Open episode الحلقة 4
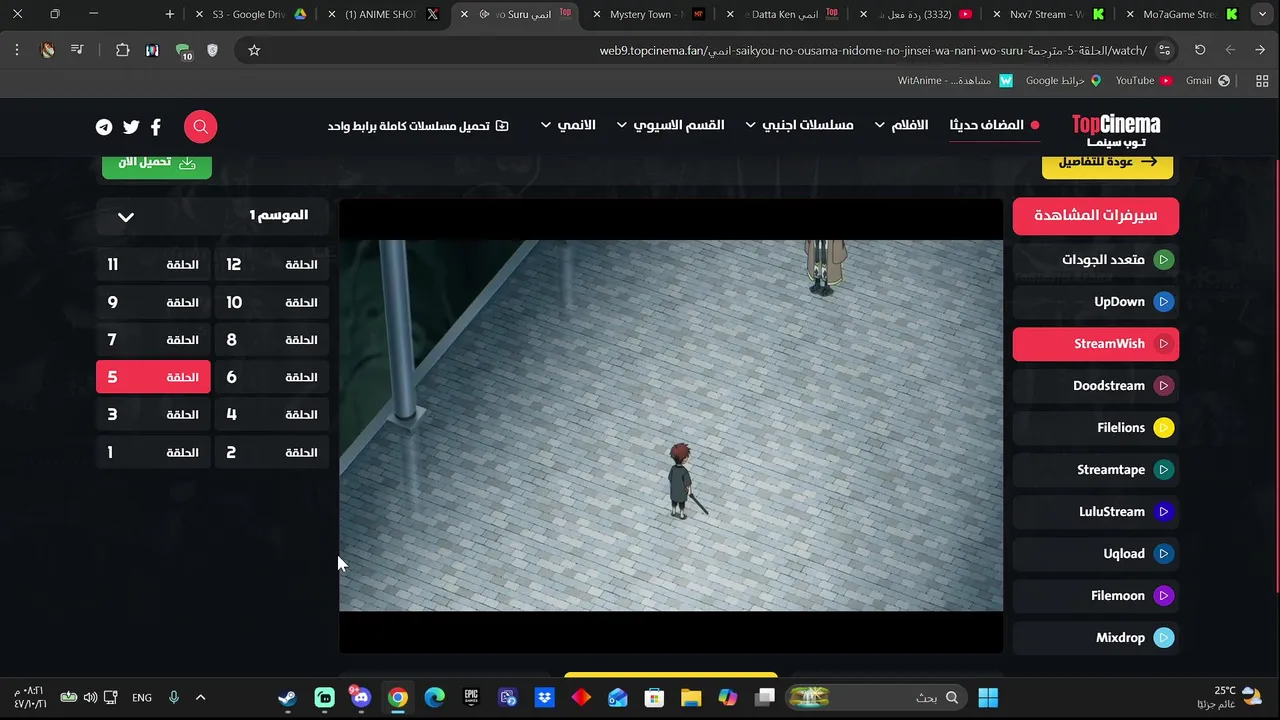1280x720 pixels. pyautogui.click(x=272, y=414)
